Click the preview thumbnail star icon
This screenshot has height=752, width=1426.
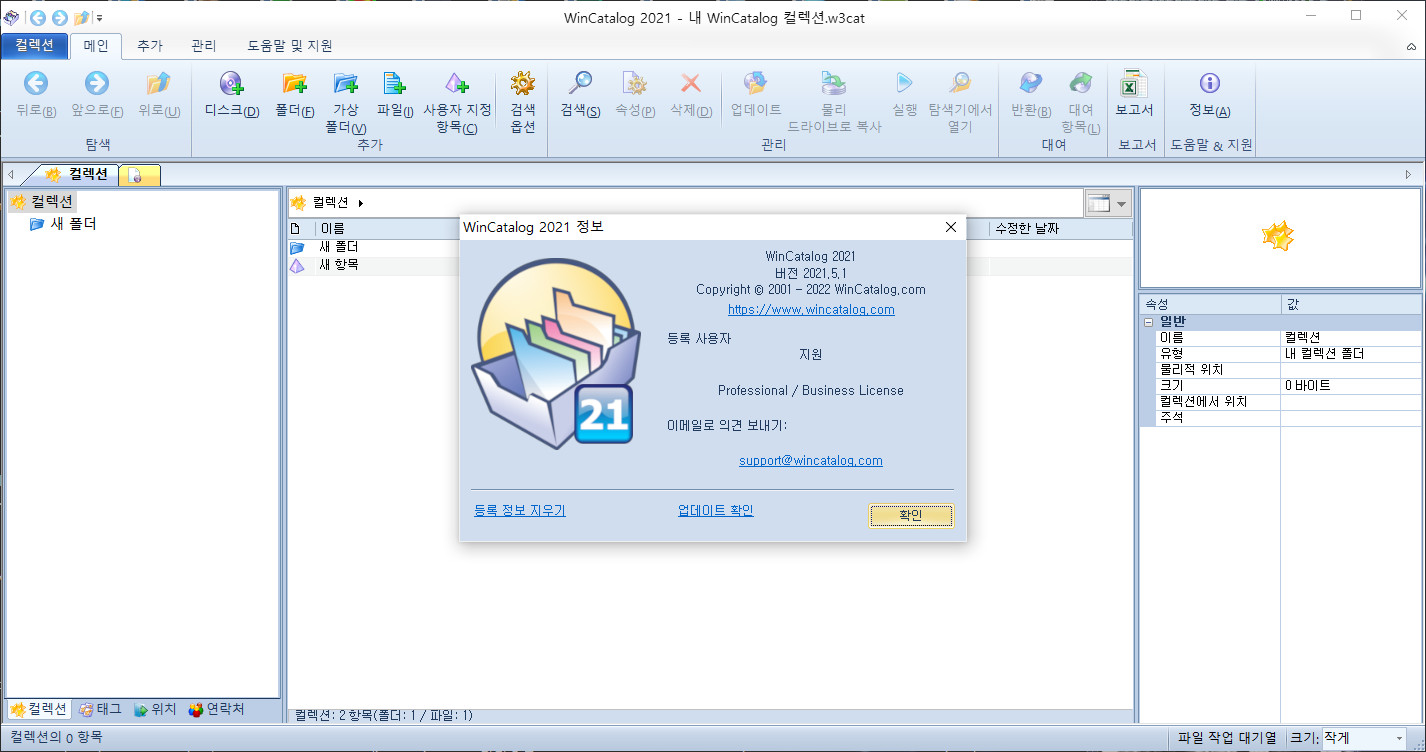(x=1278, y=237)
